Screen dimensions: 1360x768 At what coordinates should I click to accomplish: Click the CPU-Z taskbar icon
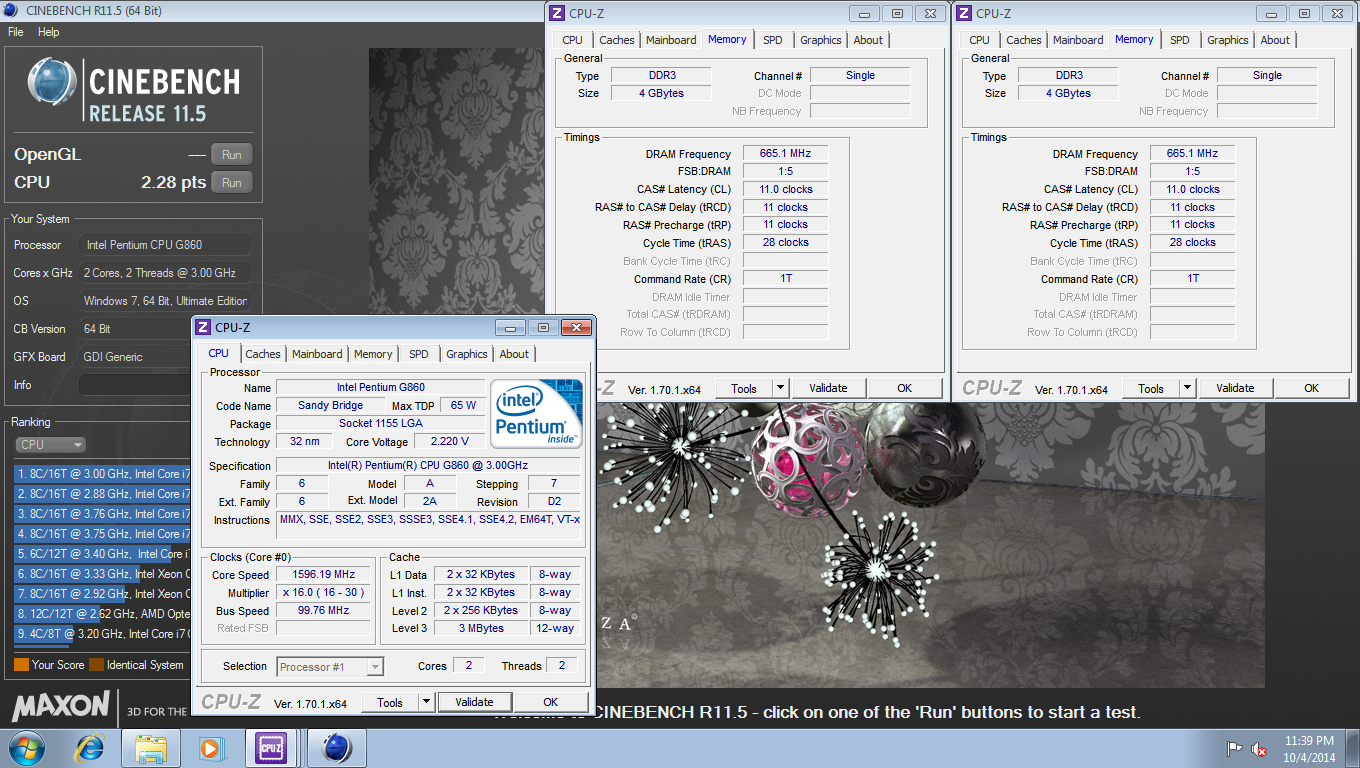tap(270, 748)
